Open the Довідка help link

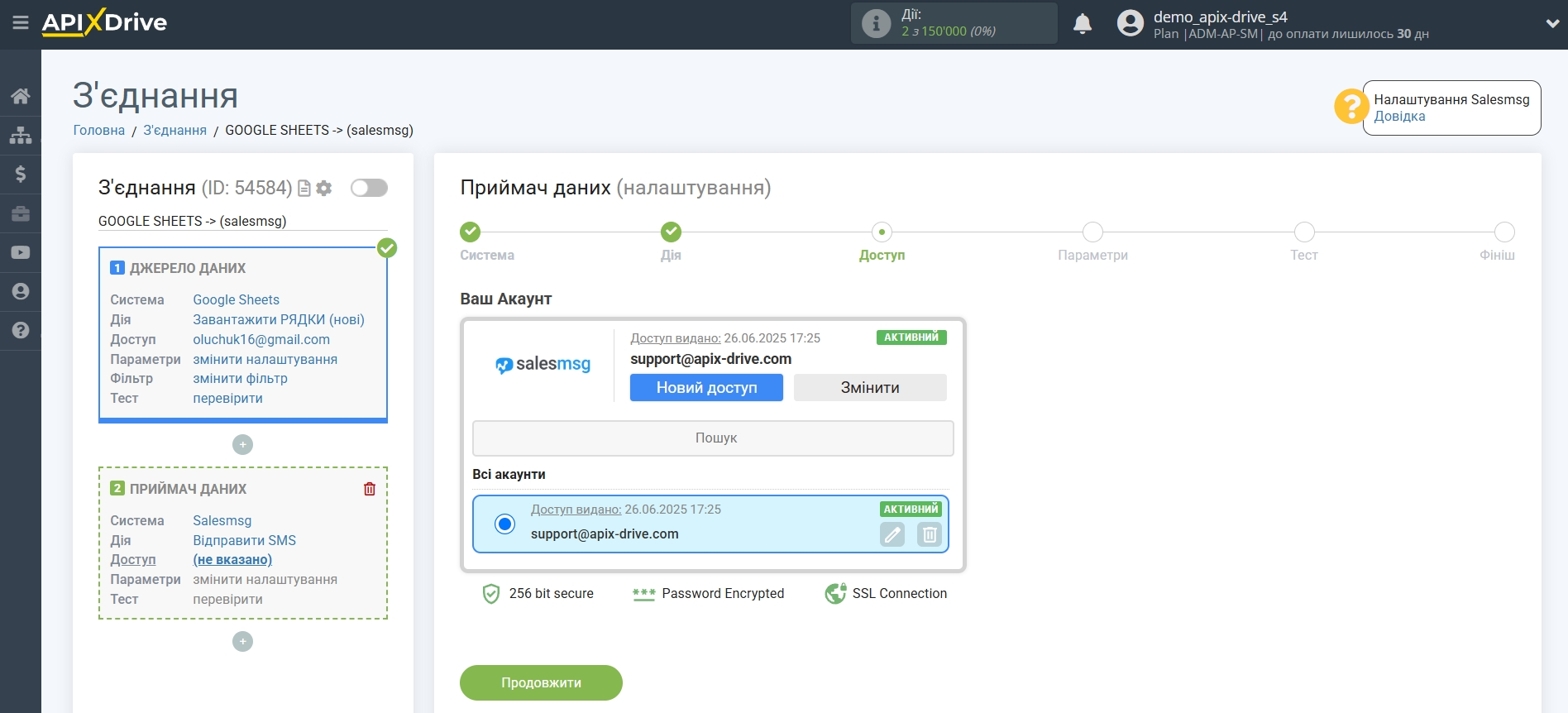coord(1399,117)
